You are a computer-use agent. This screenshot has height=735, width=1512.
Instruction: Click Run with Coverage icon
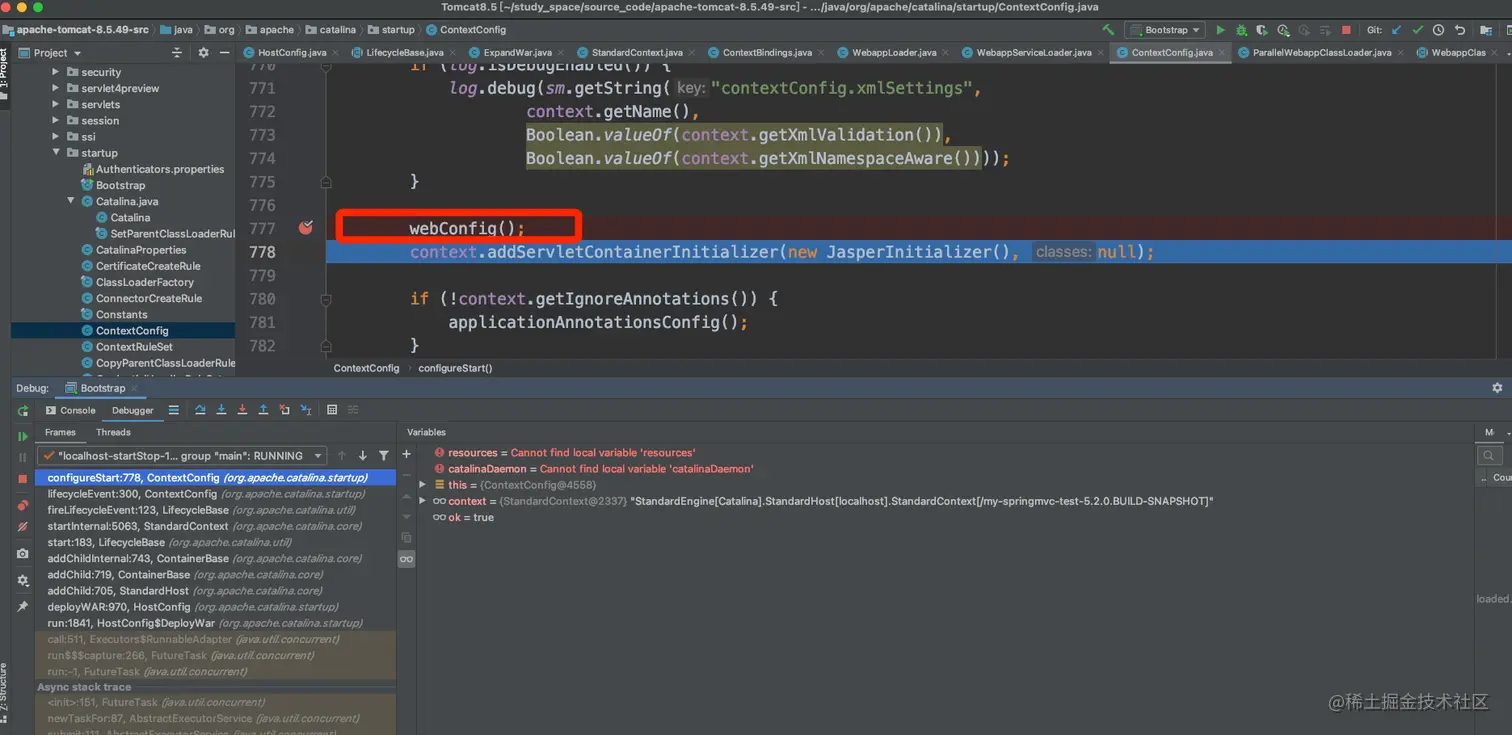[x=1262, y=30]
